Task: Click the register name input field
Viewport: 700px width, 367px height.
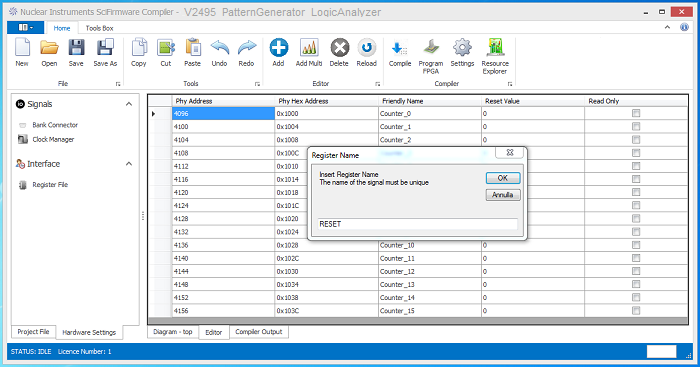Action: (x=417, y=224)
